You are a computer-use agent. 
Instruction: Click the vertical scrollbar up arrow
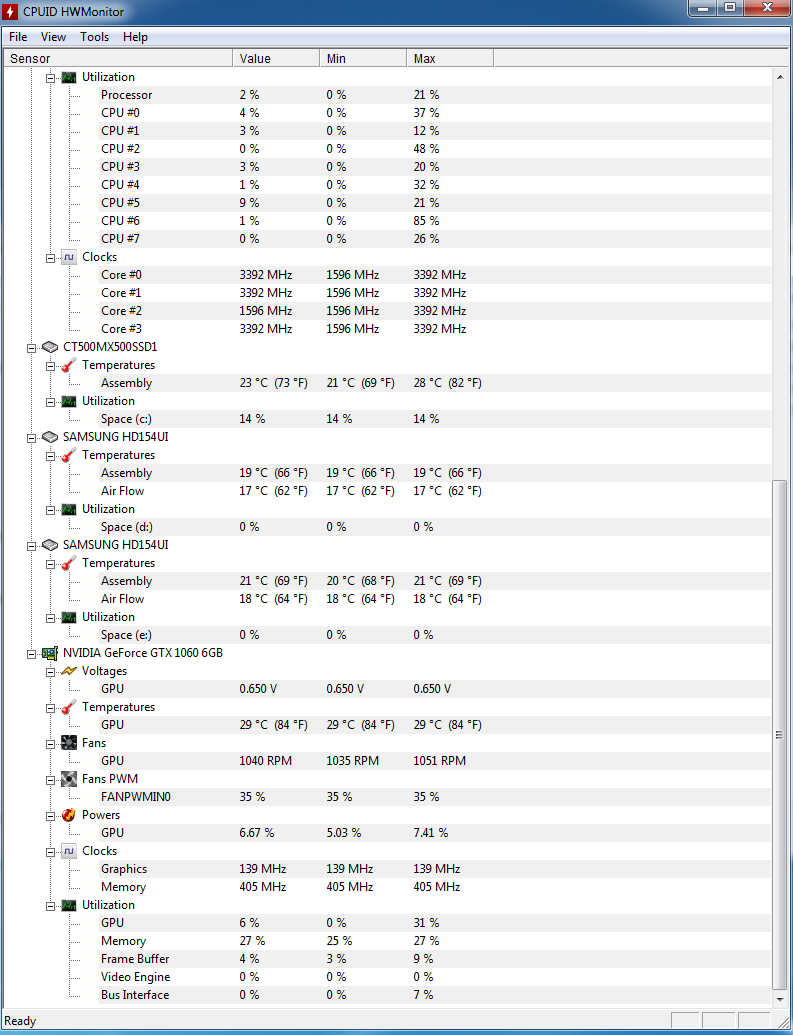(x=781, y=76)
